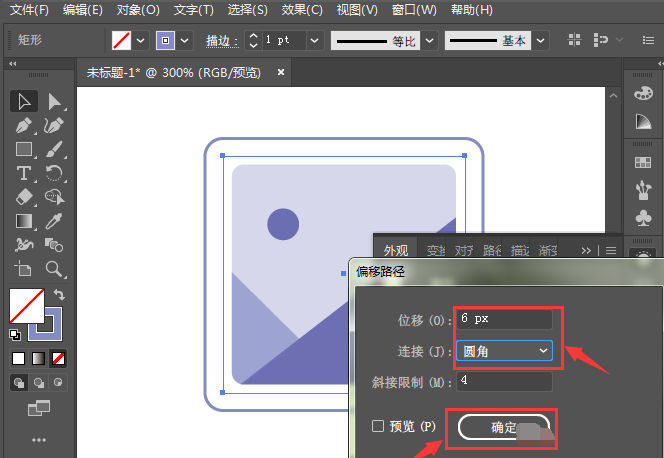Click the fill swatch in the toolbar

click(x=27, y=306)
